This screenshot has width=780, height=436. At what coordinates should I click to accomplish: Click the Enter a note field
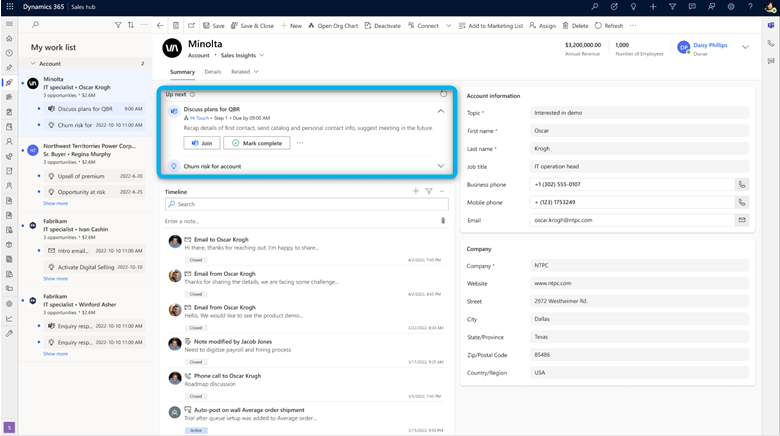click(x=301, y=221)
